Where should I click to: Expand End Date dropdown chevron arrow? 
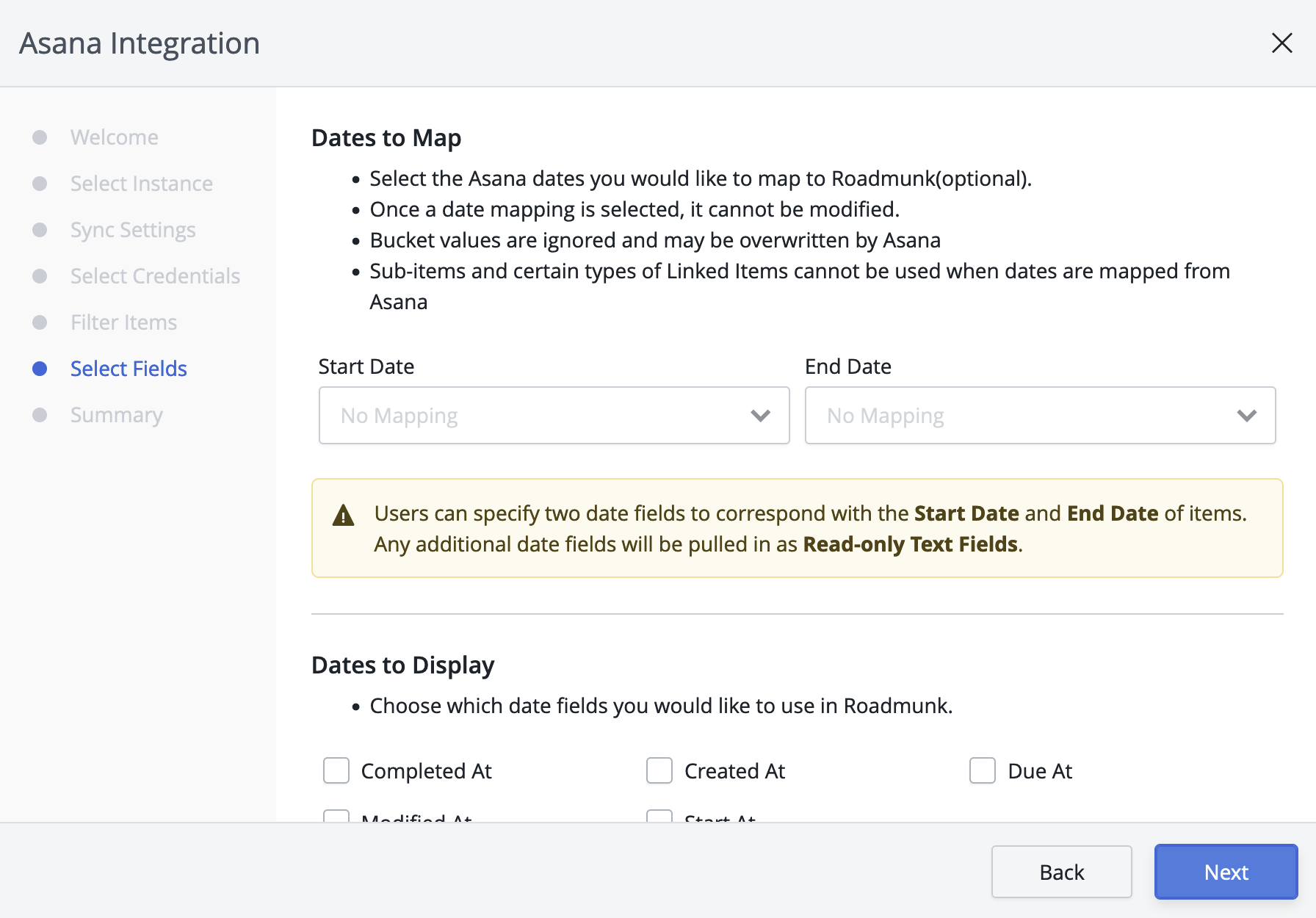pos(1247,416)
